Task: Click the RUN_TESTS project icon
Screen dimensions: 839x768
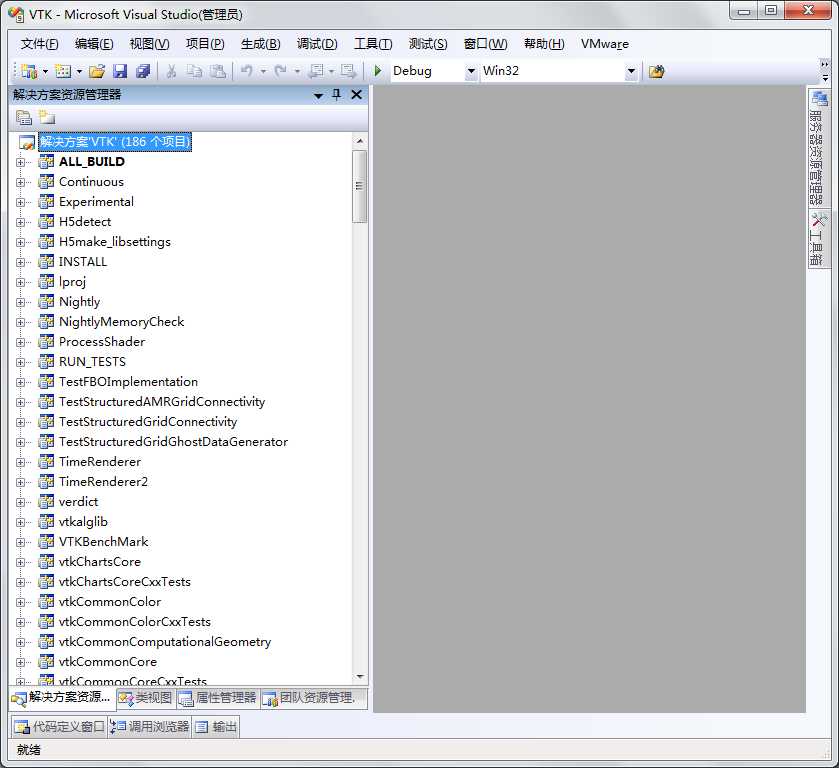Action: [x=47, y=362]
